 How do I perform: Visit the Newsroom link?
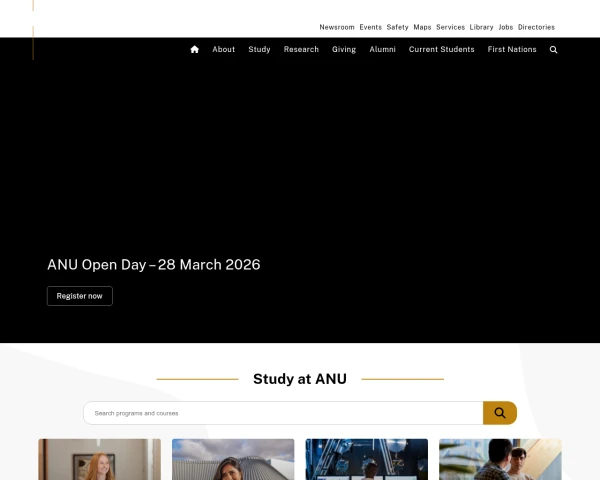[337, 27]
